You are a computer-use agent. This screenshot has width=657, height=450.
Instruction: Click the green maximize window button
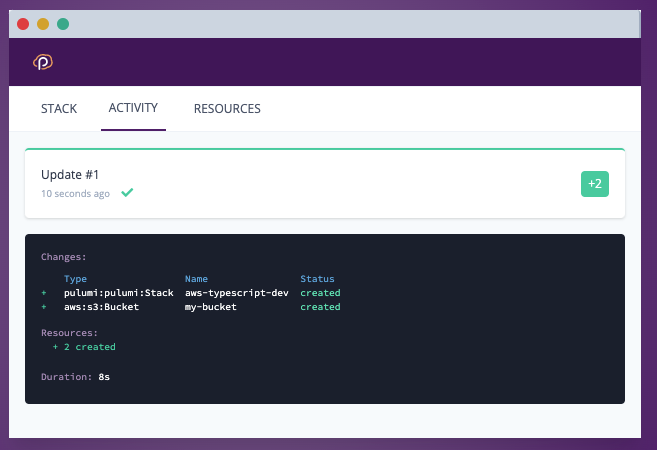[63, 24]
